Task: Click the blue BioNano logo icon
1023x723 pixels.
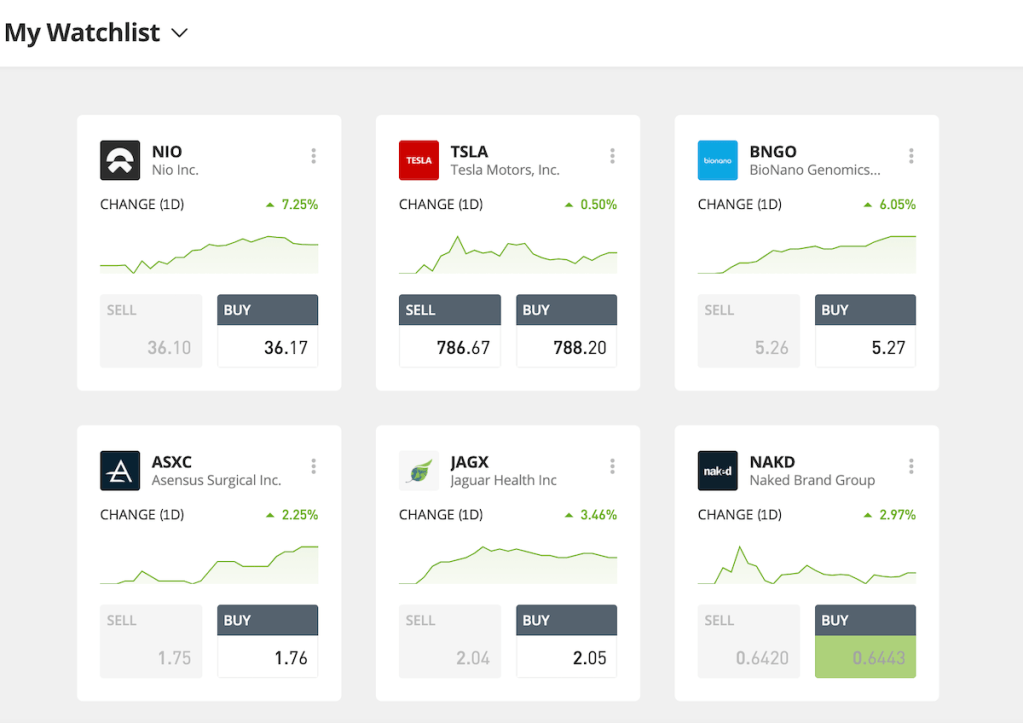Action: click(717, 160)
